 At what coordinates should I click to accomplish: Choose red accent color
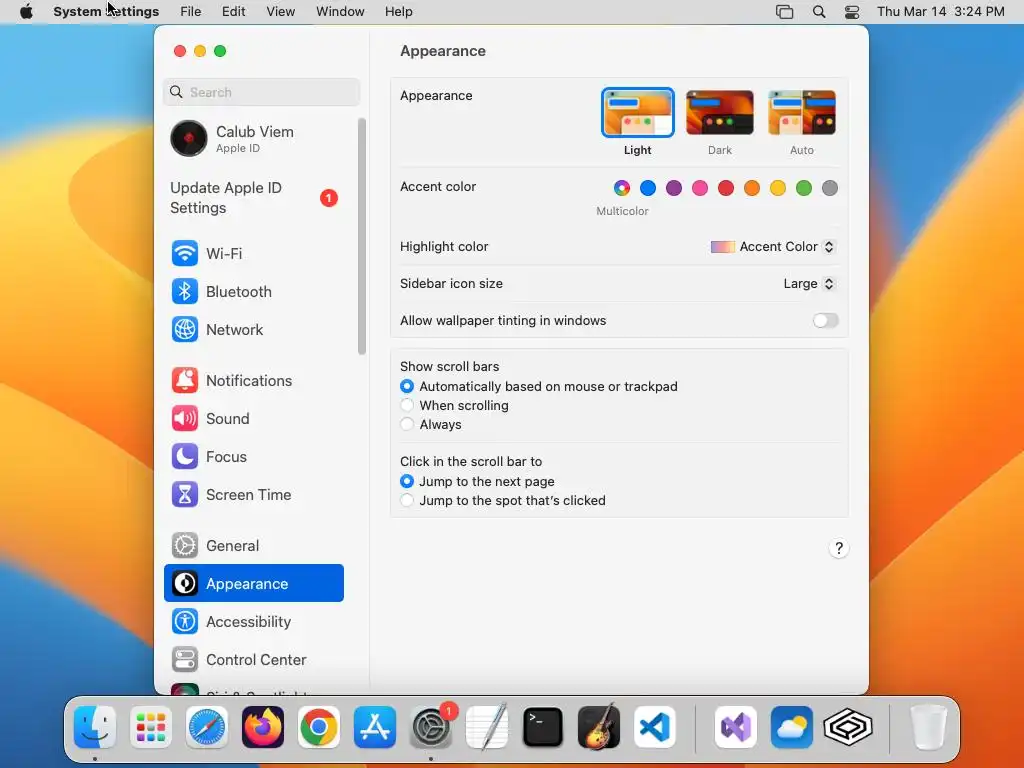(x=726, y=188)
